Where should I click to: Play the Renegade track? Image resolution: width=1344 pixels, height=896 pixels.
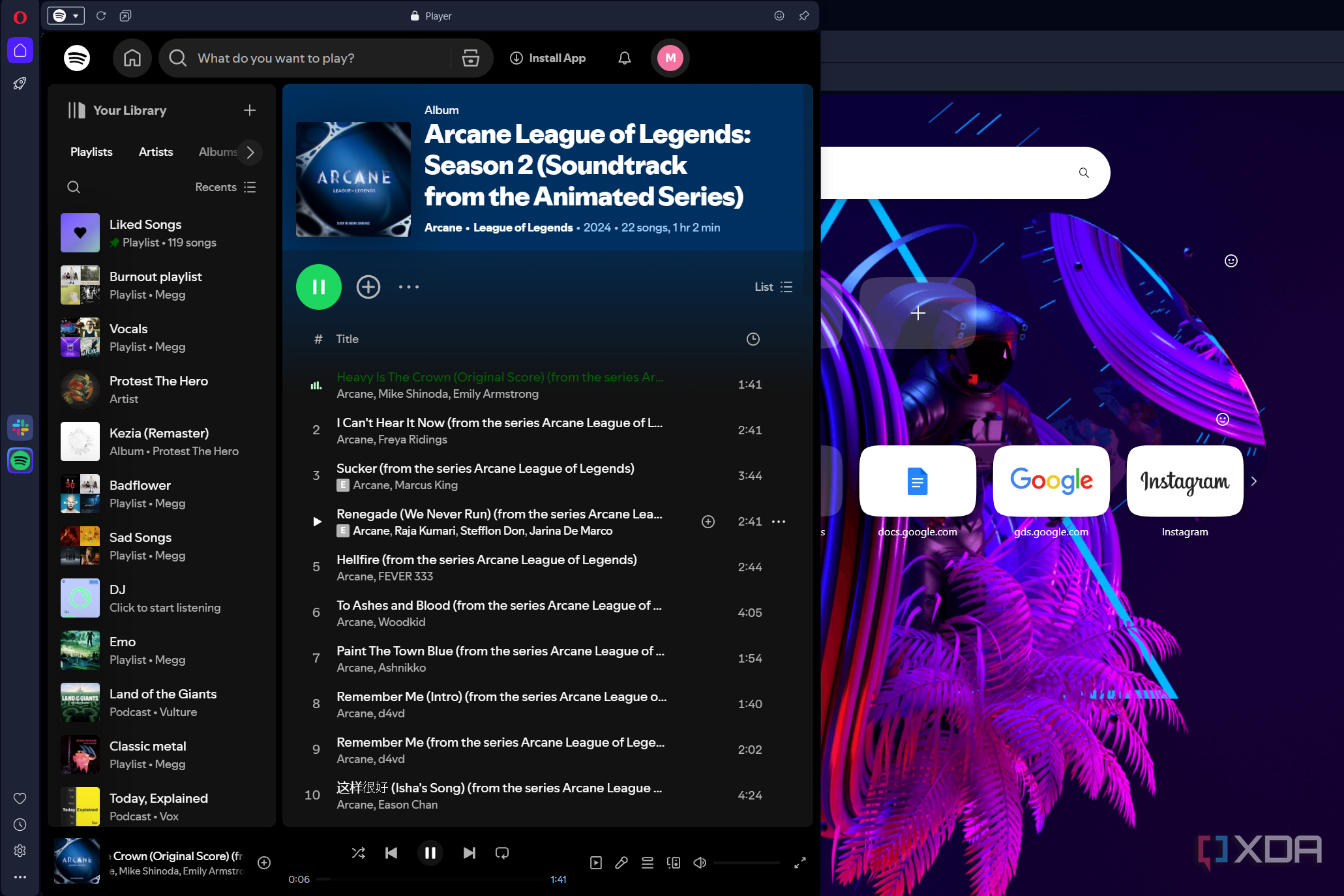point(317,522)
